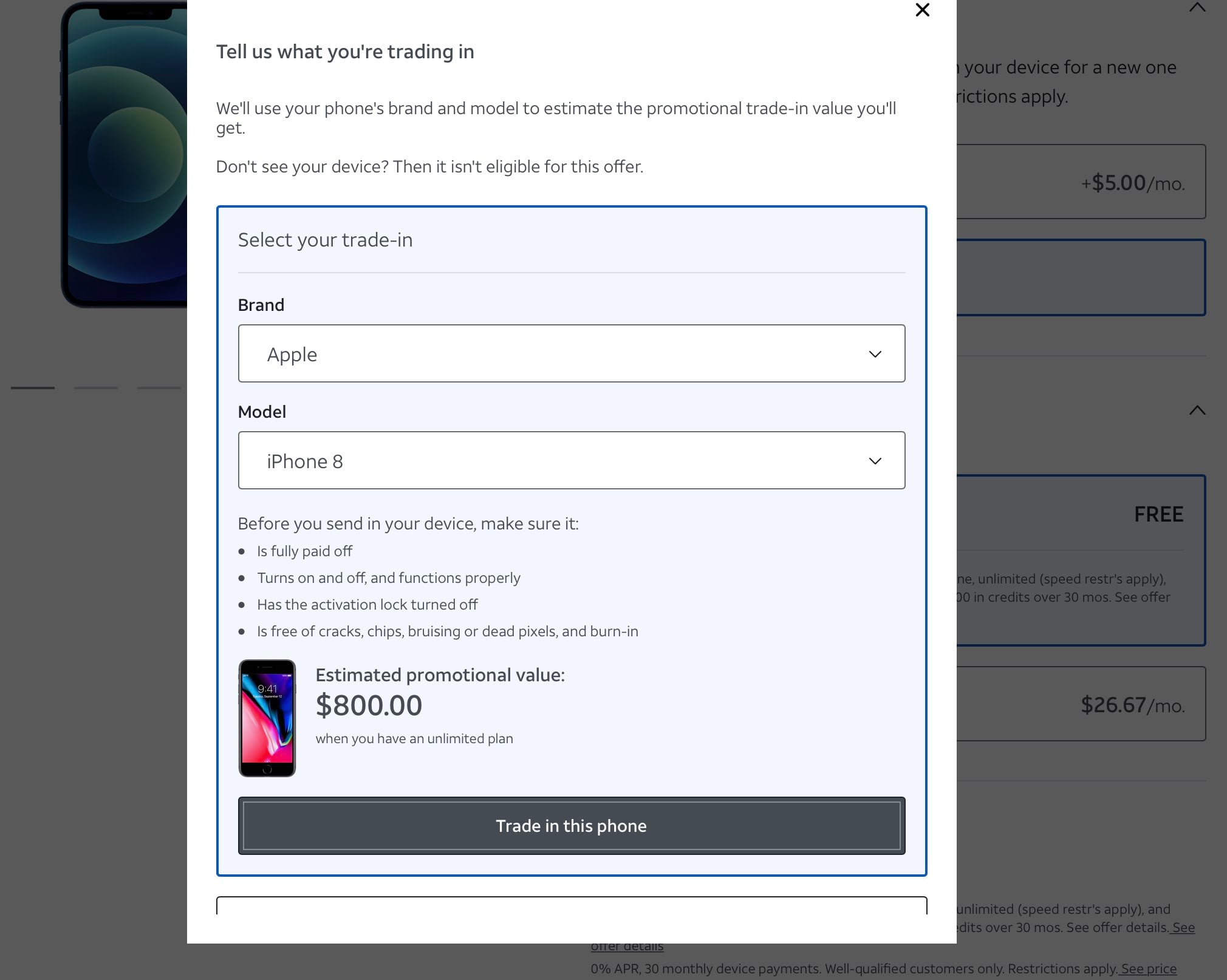Click the partially visible panel below the trade-in box
The width and height of the screenshot is (1227, 980).
(x=571, y=905)
